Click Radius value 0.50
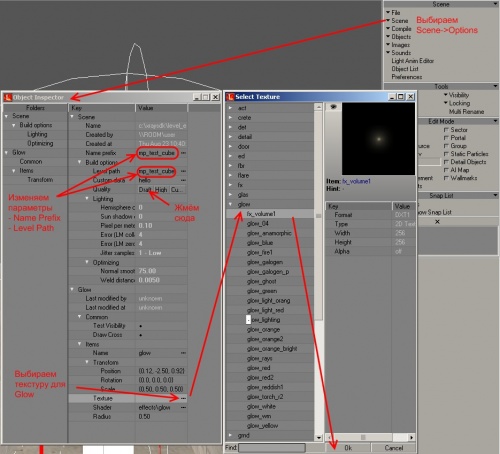500x454 pixels. coord(144,416)
